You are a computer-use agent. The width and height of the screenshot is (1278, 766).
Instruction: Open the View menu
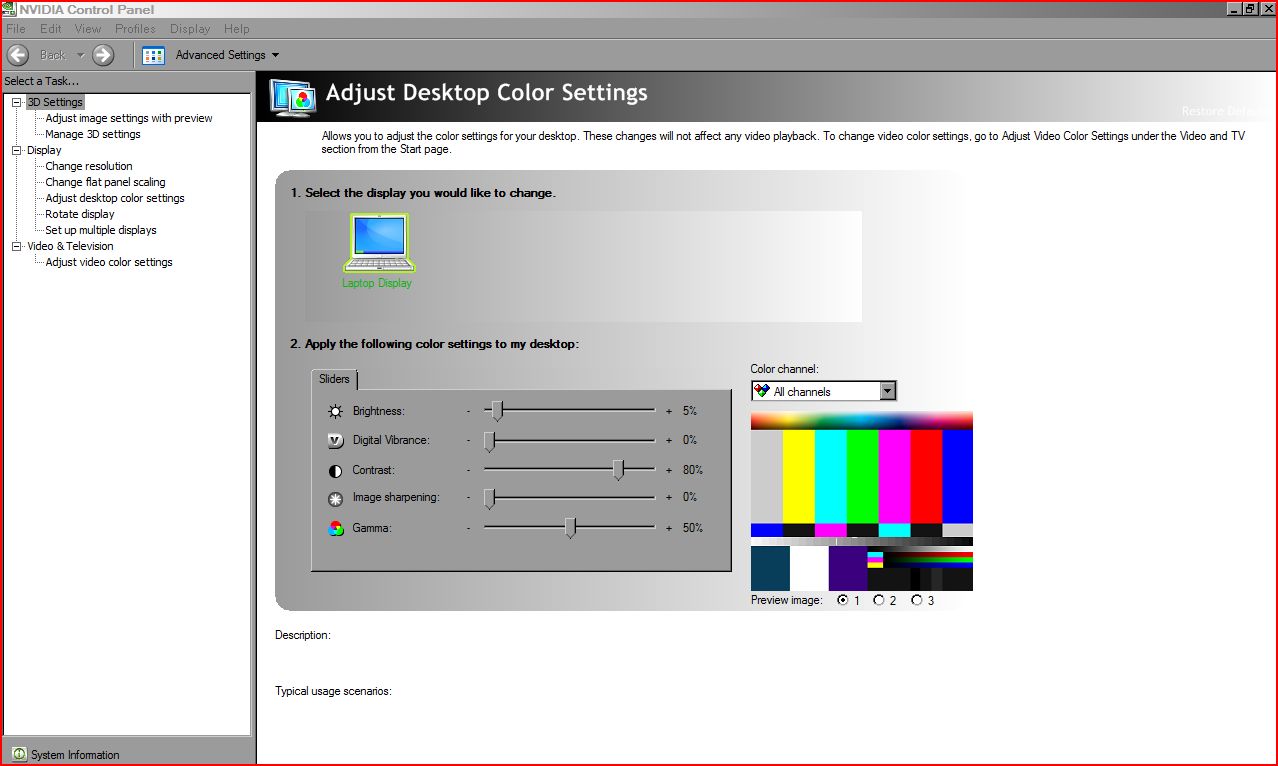tap(88, 29)
